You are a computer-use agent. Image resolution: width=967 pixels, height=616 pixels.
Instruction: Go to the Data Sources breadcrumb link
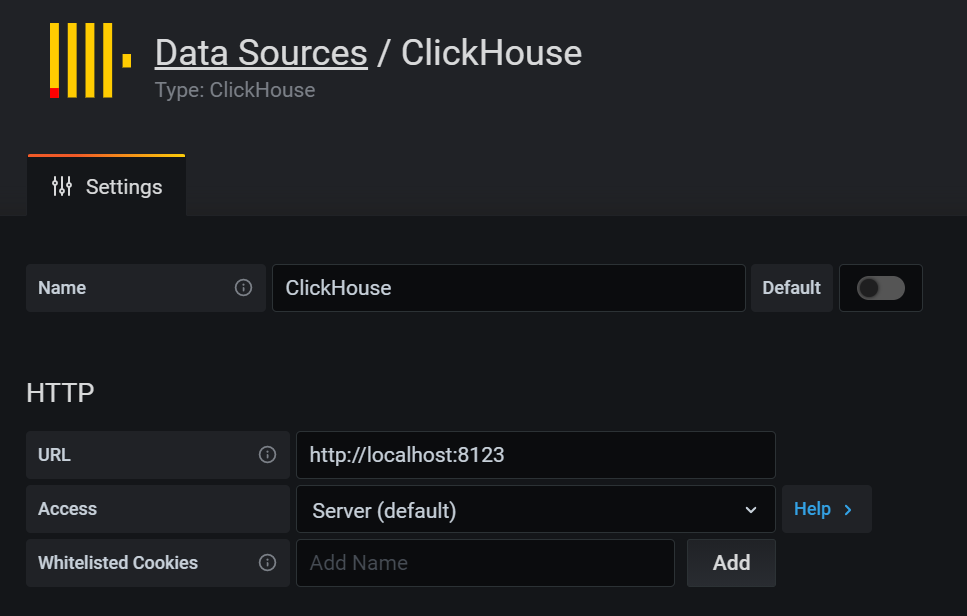261,53
